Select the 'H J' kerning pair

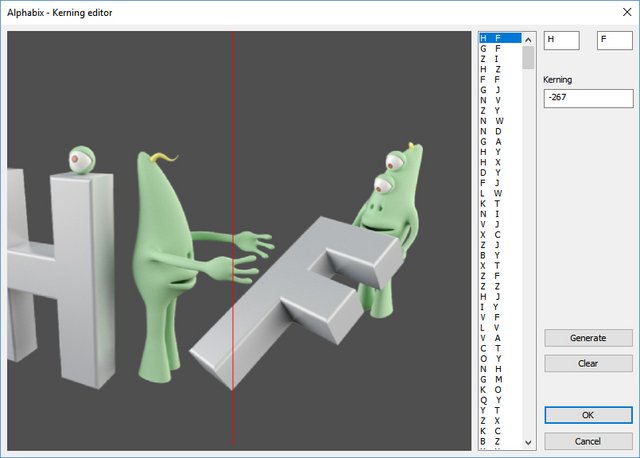tap(500, 297)
